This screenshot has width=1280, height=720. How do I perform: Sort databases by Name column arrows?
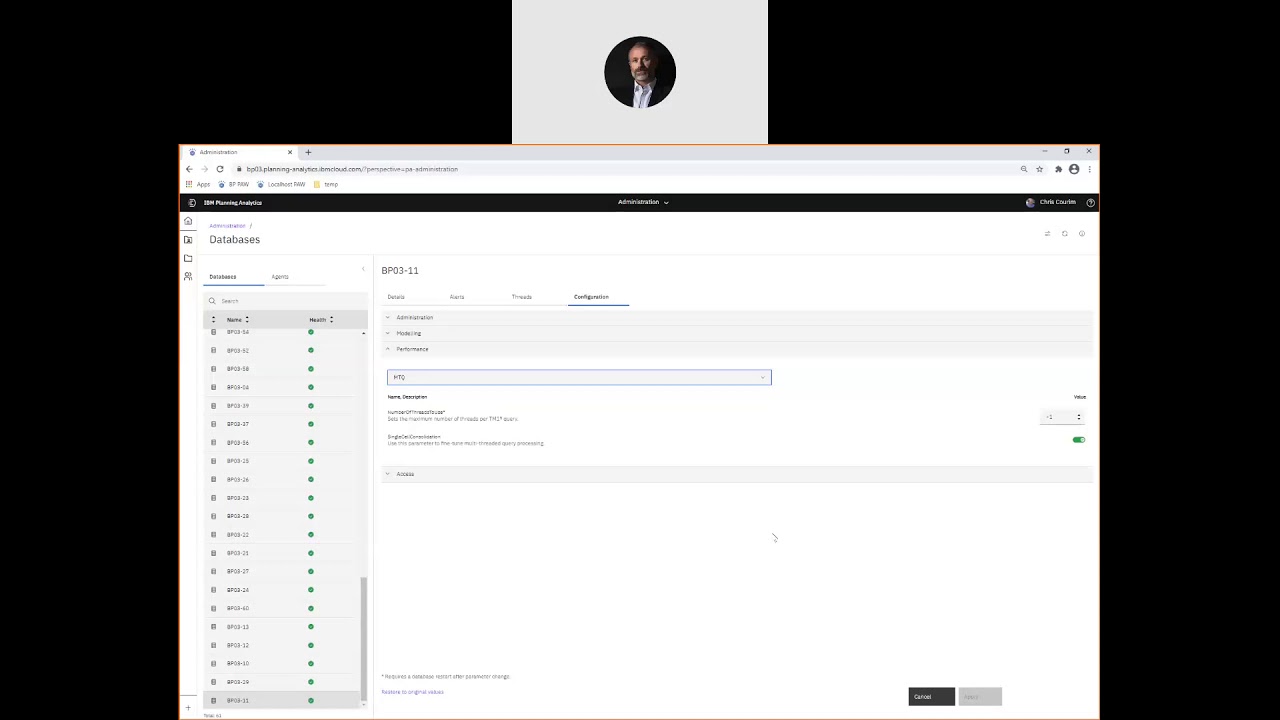pos(247,319)
